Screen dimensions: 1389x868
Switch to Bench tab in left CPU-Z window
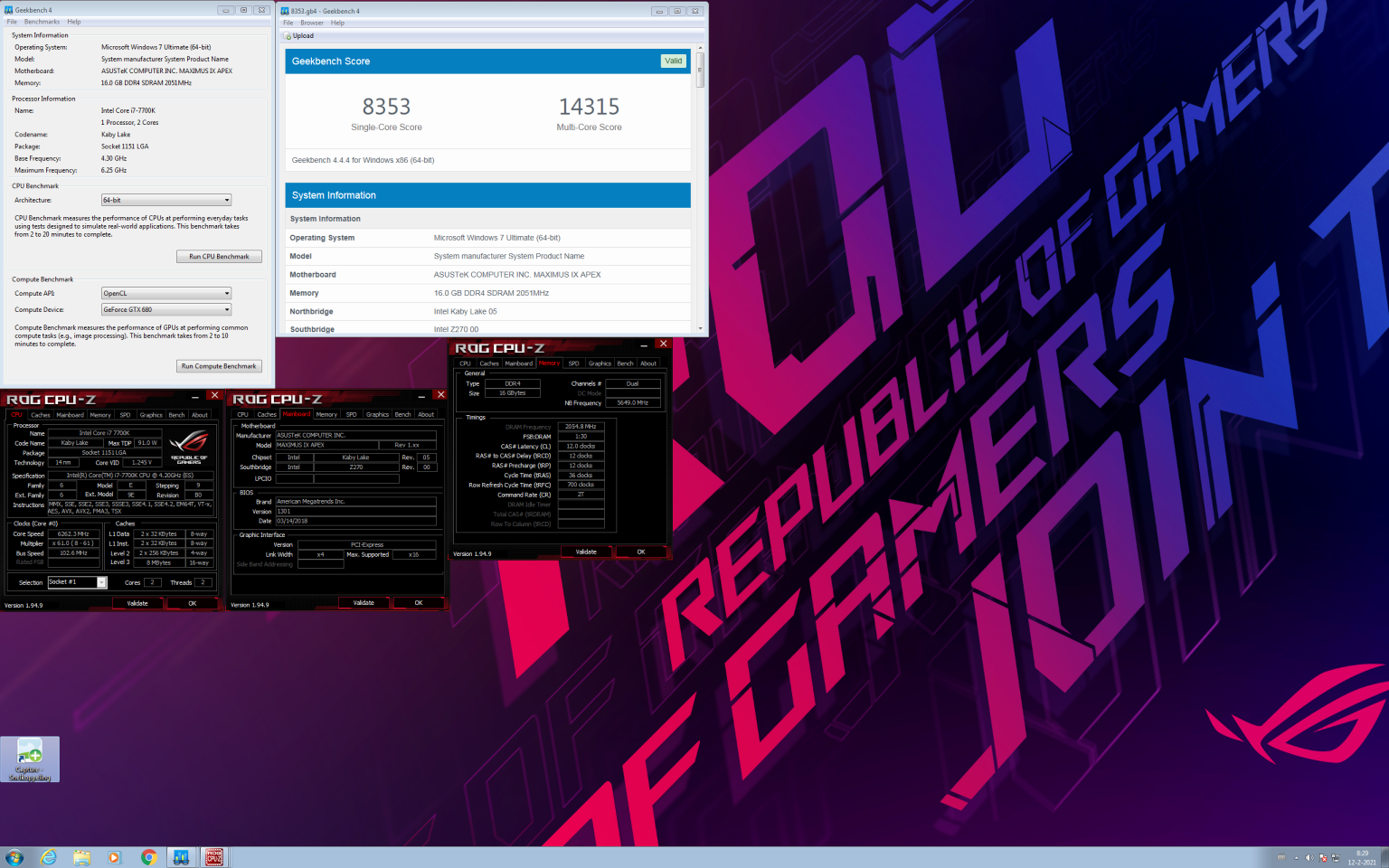pyautogui.click(x=176, y=415)
